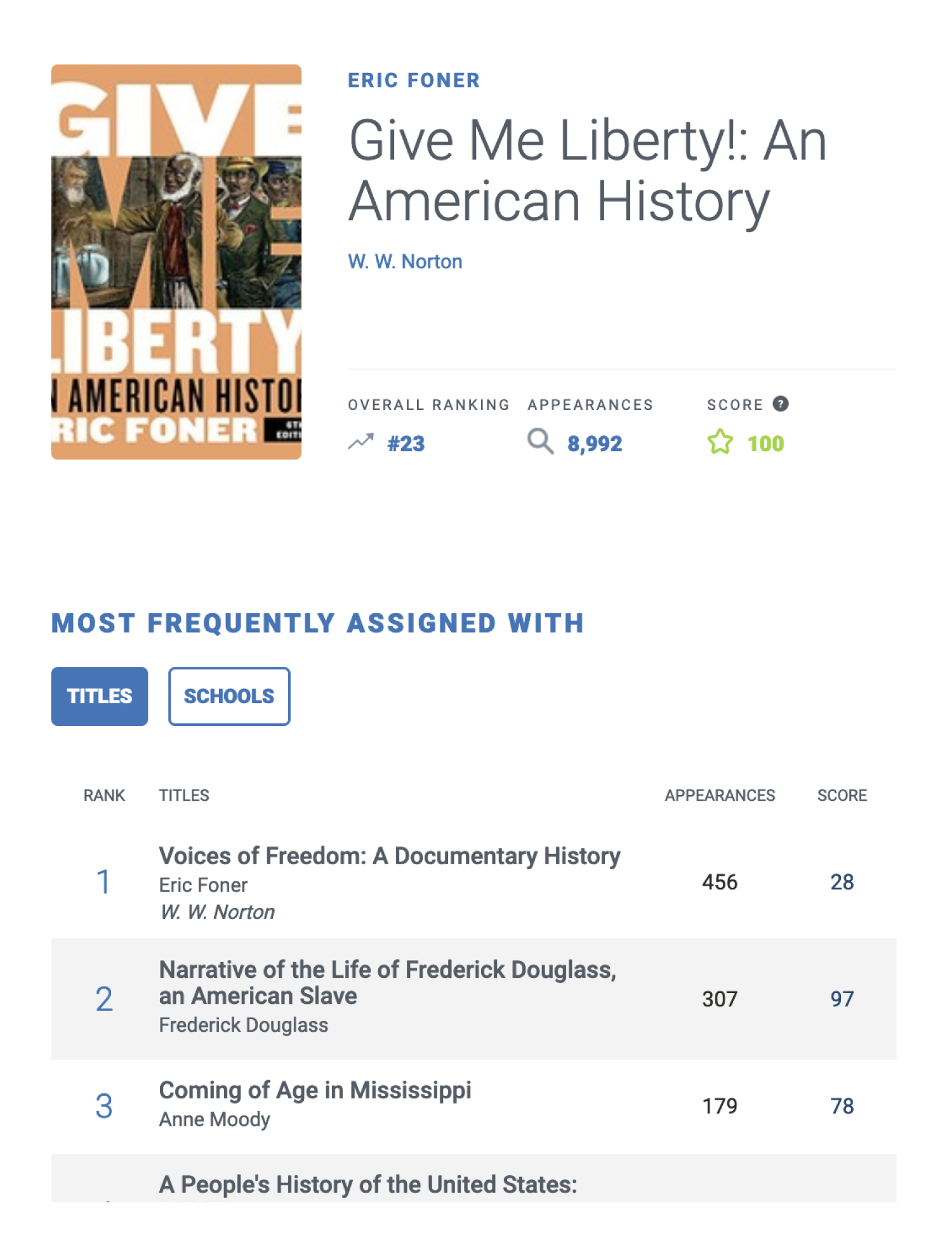Click the score 97 for Douglass narrative
Screen dimensions: 952x1238
(x=842, y=999)
